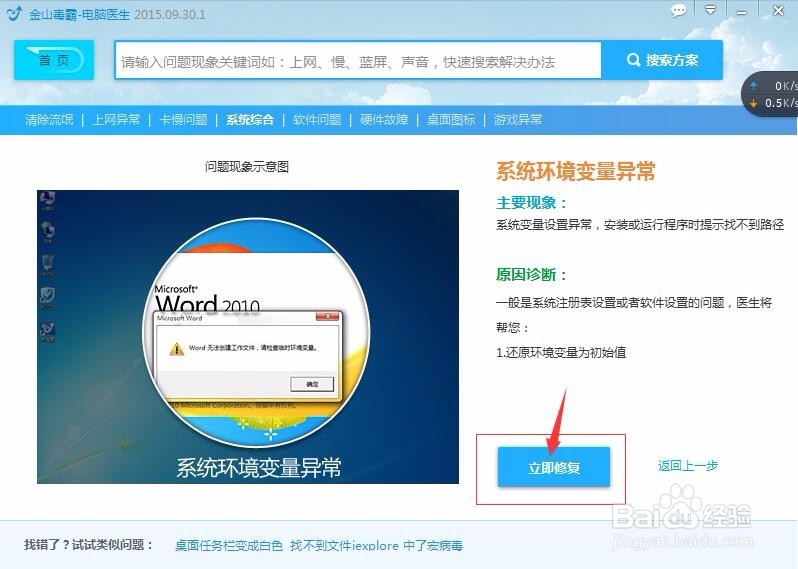Click the feedback speech bubble icon

pos(678,11)
